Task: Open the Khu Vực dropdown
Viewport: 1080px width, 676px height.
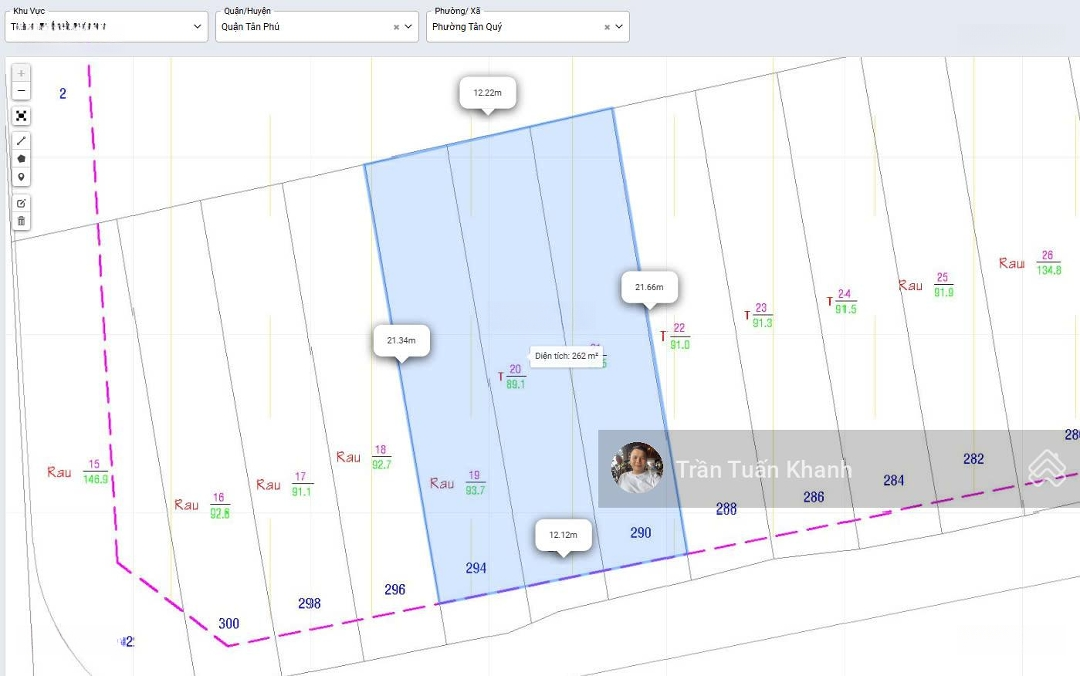Action: click(106, 27)
